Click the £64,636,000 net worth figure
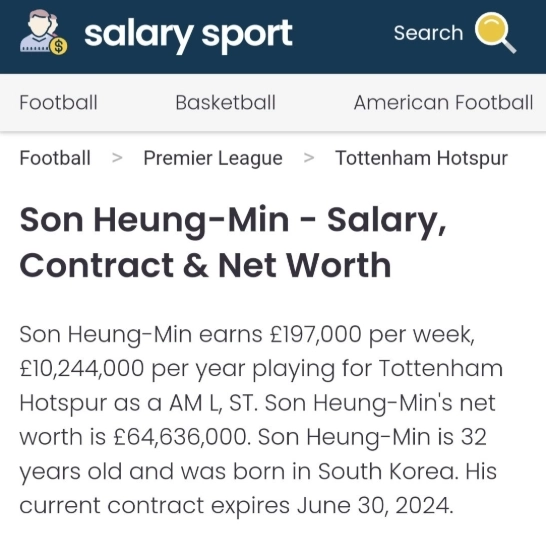Screen dimensions: 546x539 [182, 437]
